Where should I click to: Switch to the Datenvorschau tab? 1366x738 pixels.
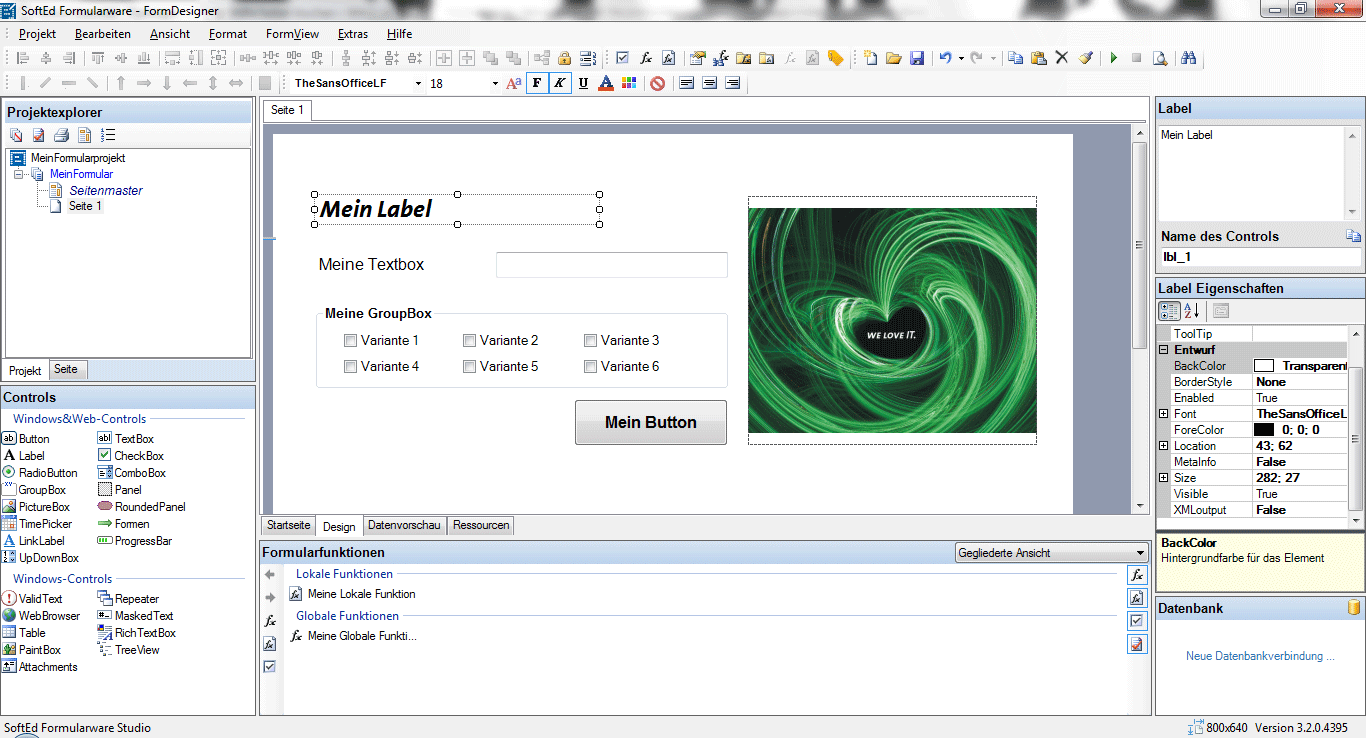(x=404, y=525)
